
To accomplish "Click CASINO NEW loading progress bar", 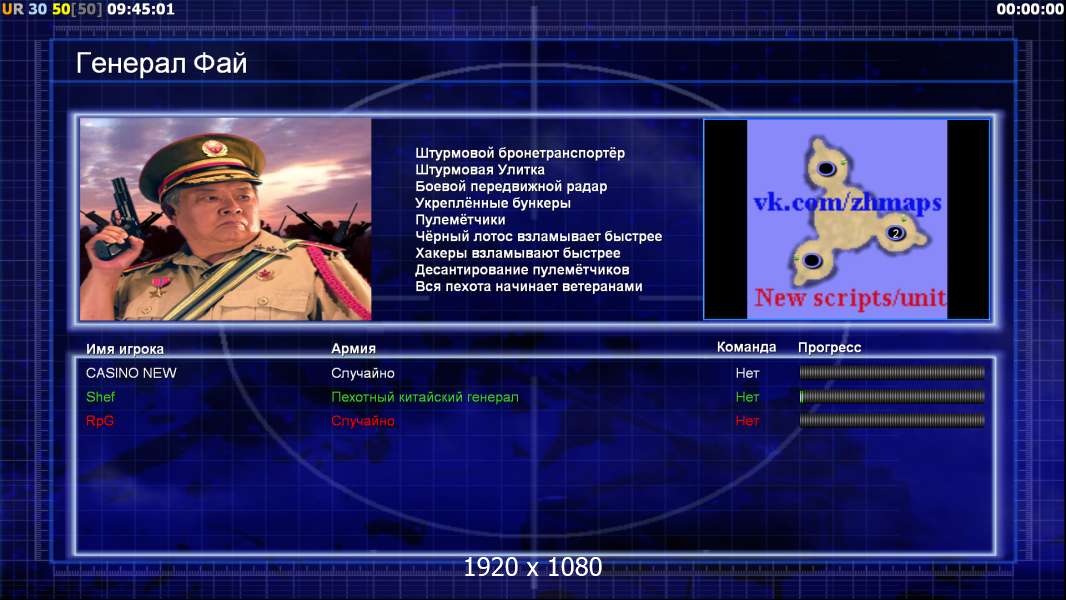I will [x=892, y=372].
